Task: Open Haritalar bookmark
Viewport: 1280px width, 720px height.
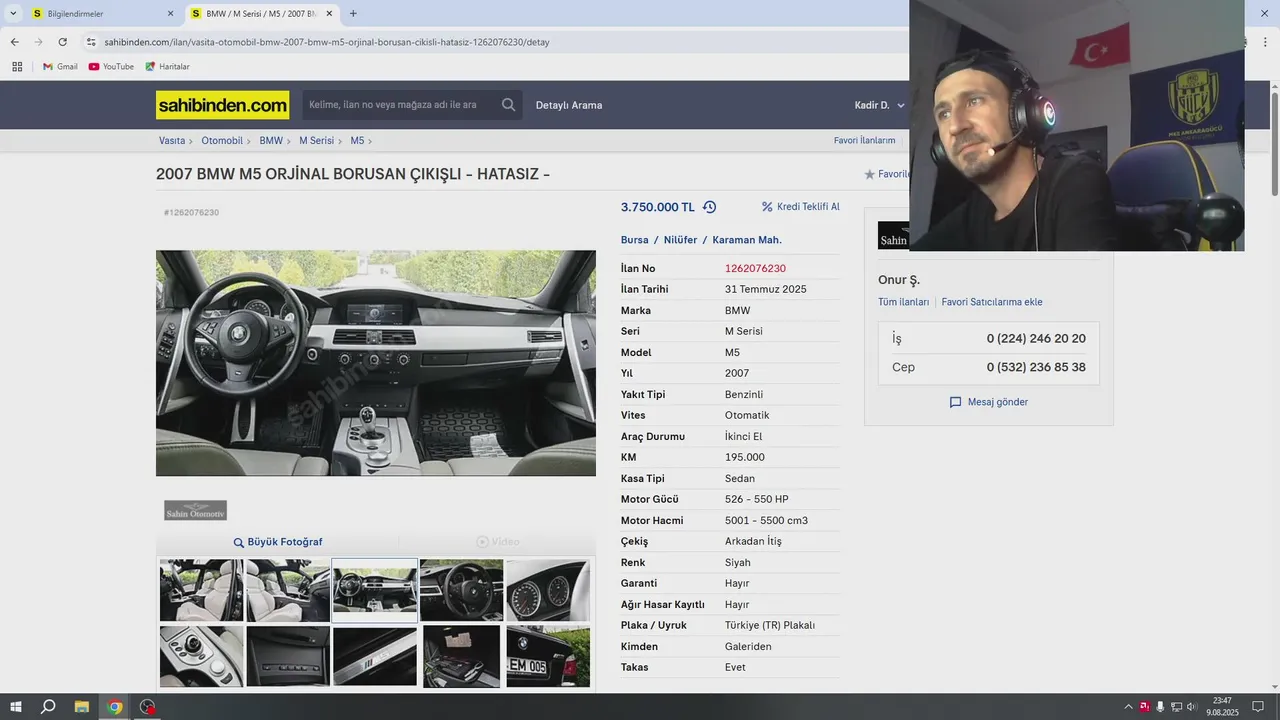Action: (167, 67)
